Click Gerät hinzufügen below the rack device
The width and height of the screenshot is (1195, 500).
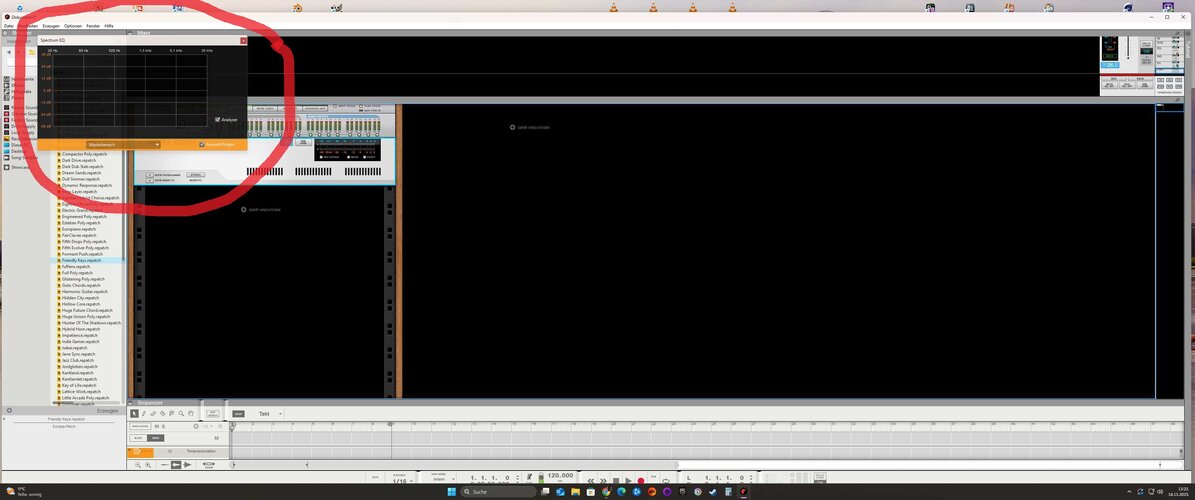pos(261,210)
